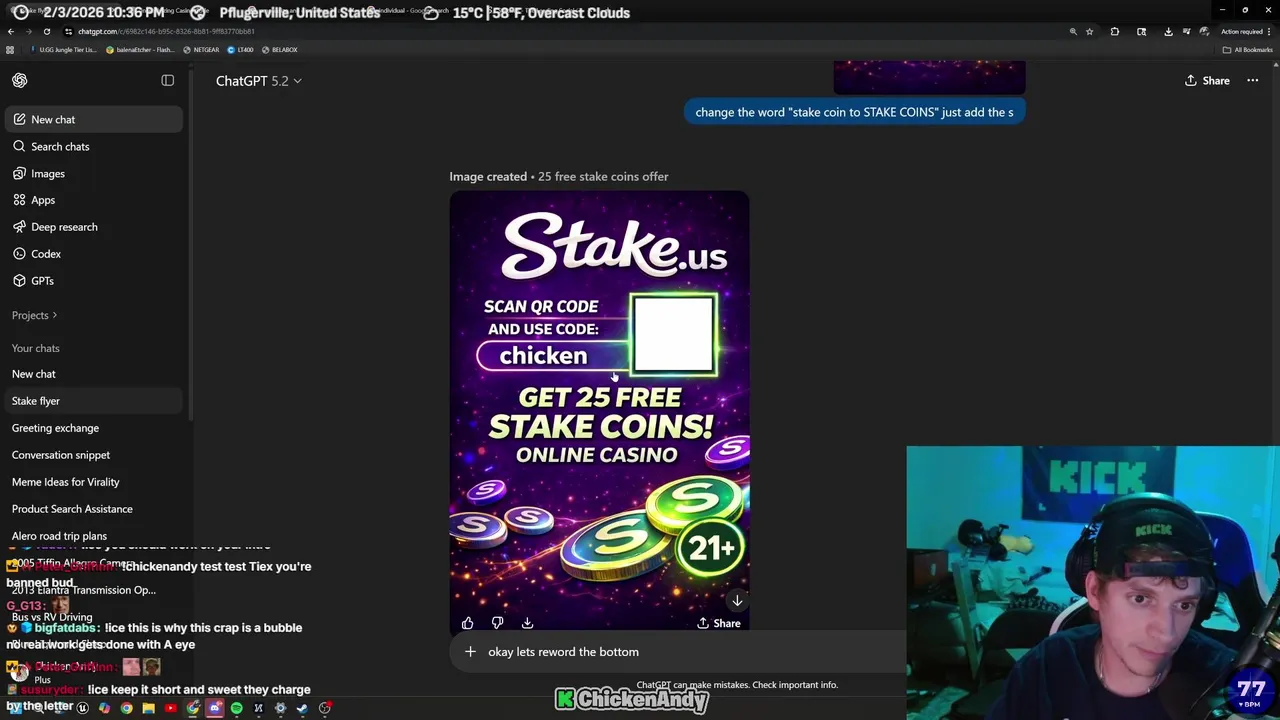Open the Stake flyer chat
This screenshot has height=720, width=1280.
pyautogui.click(x=93, y=401)
